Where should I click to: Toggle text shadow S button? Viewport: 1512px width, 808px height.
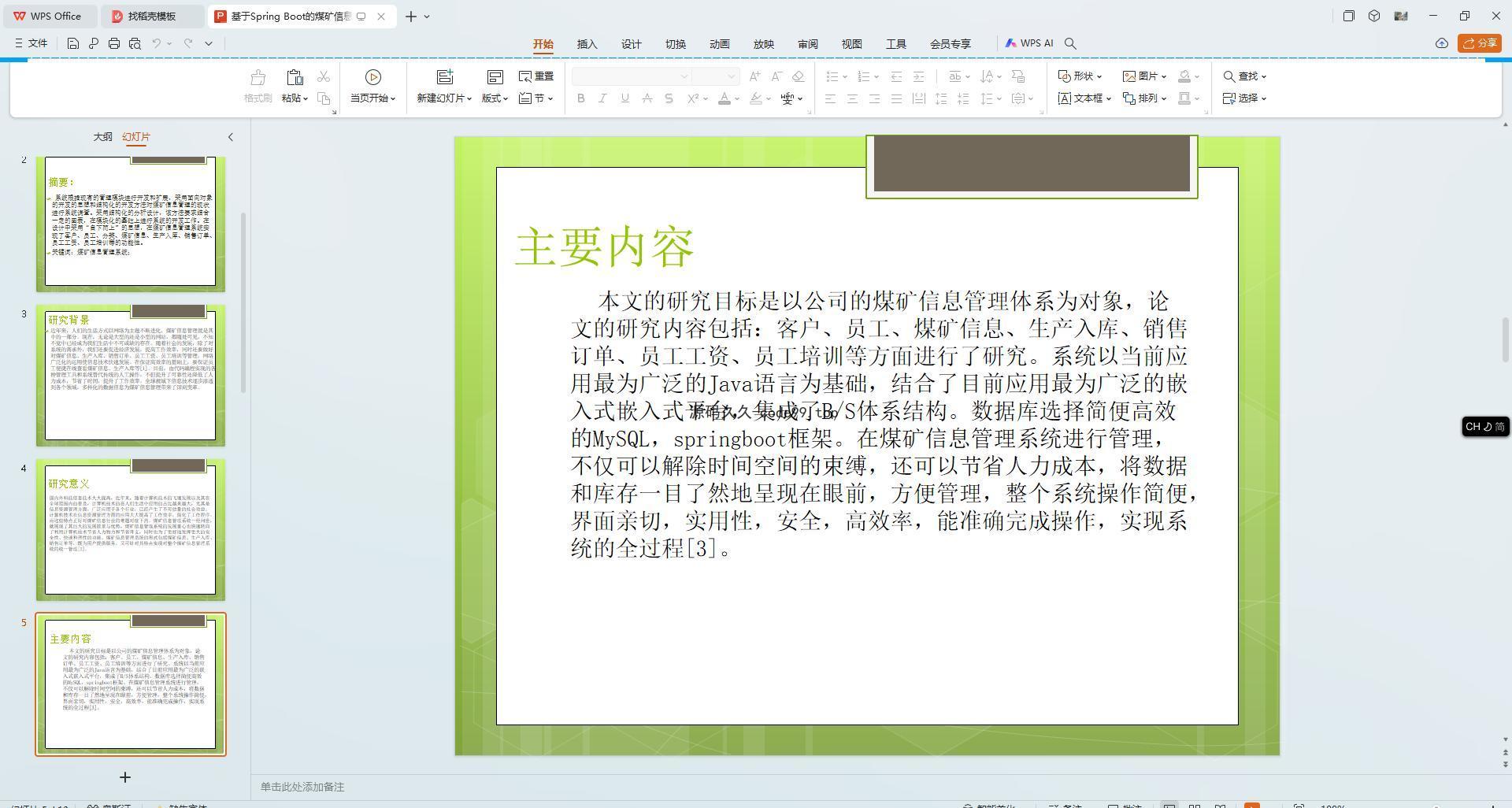[669, 98]
